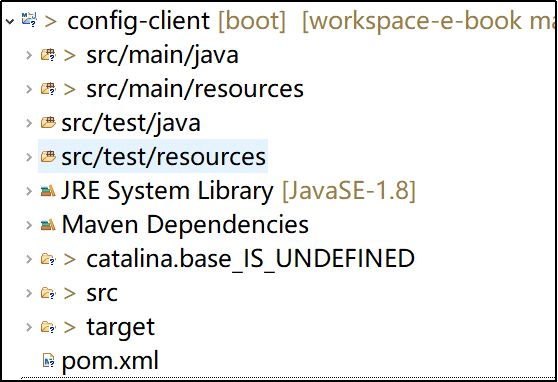This screenshot has width=558, height=382.
Task: Click the pom.xml file icon
Action: click(48, 361)
